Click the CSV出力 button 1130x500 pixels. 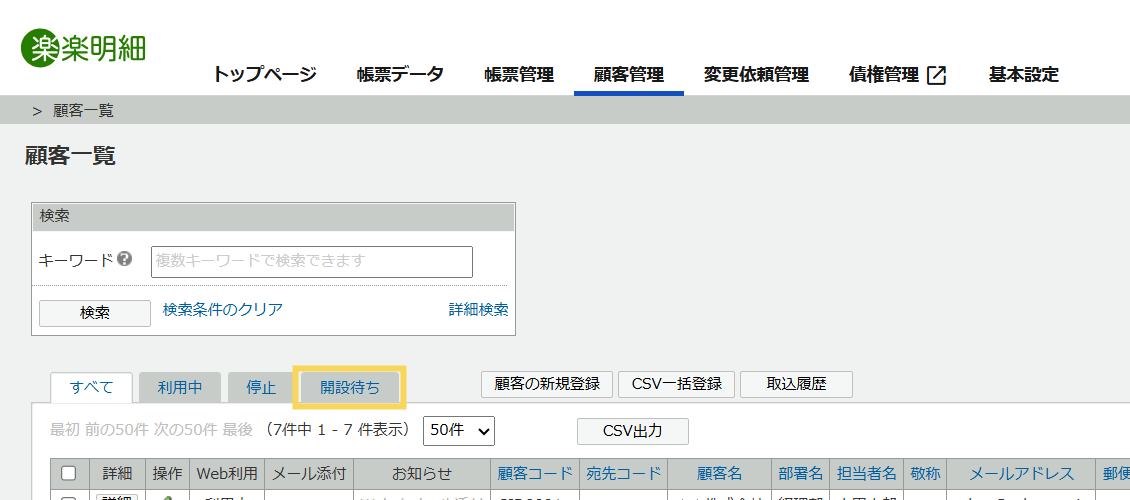[x=633, y=432]
